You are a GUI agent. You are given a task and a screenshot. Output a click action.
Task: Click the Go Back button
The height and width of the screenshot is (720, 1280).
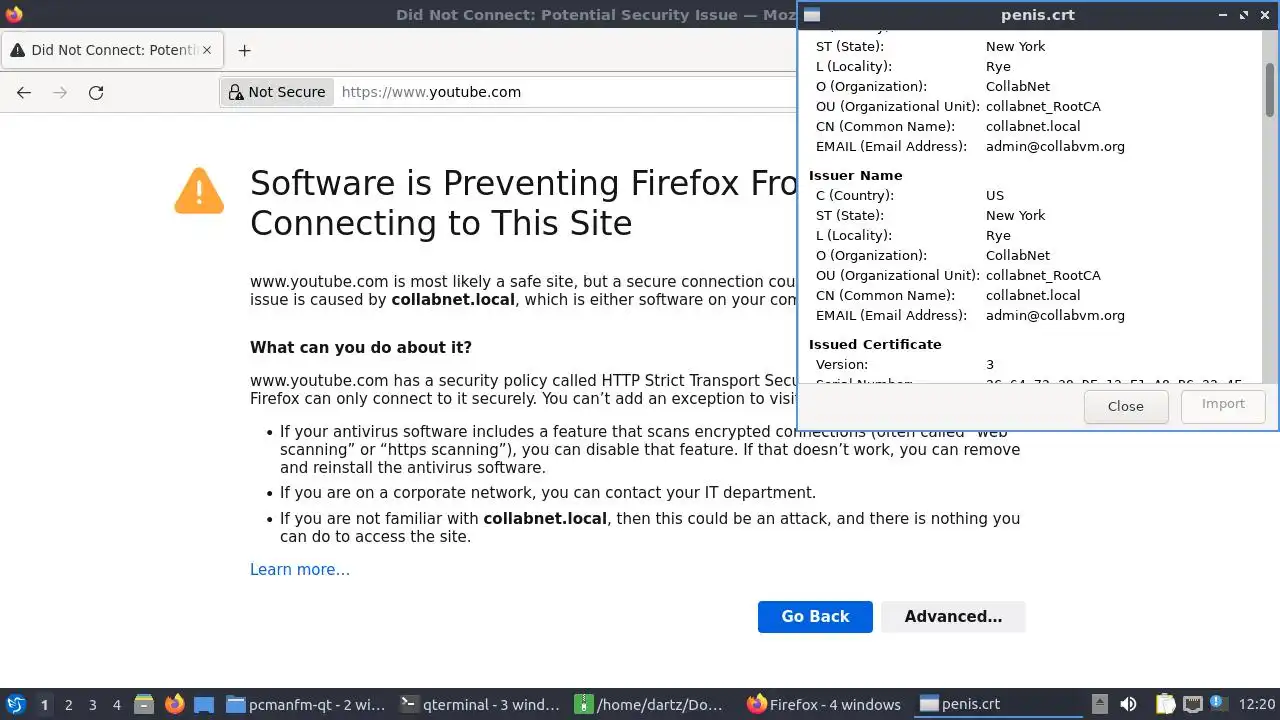point(815,616)
